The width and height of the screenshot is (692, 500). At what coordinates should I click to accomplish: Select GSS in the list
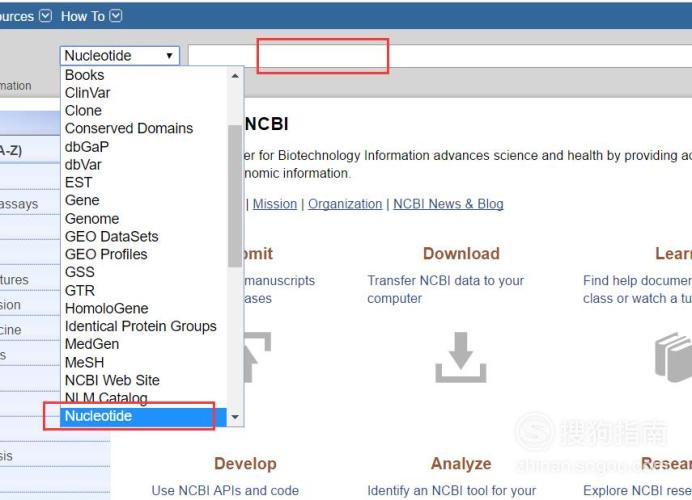pyautogui.click(x=143, y=272)
